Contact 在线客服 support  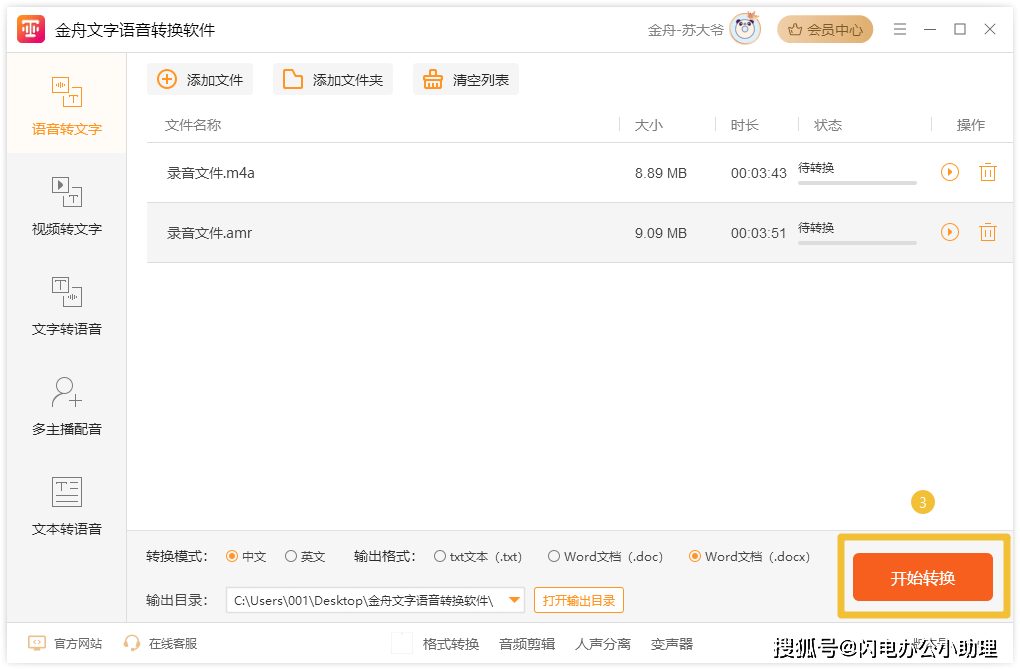click(160, 643)
